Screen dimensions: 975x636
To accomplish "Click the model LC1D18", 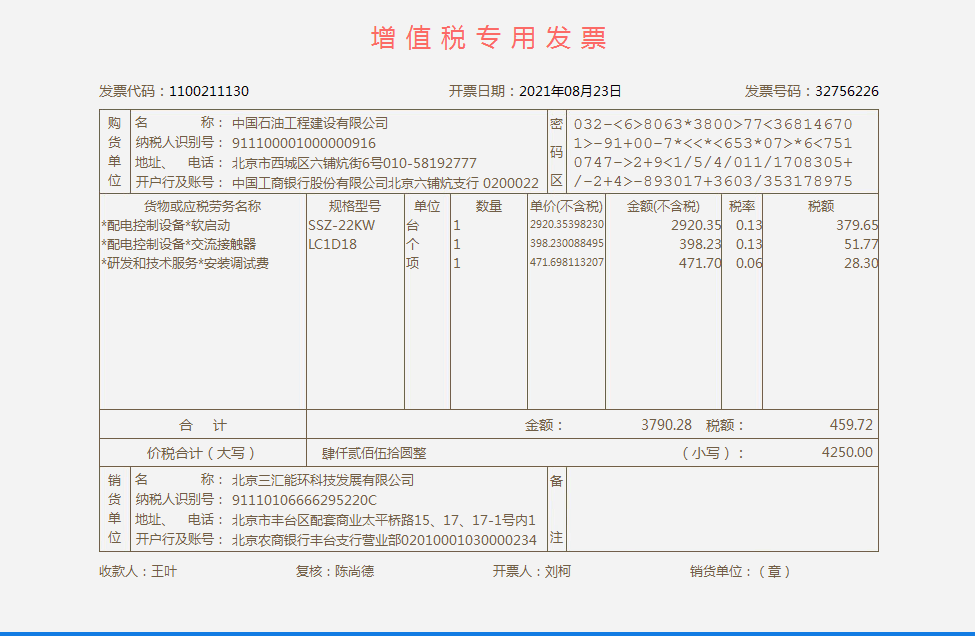I will (x=333, y=244).
